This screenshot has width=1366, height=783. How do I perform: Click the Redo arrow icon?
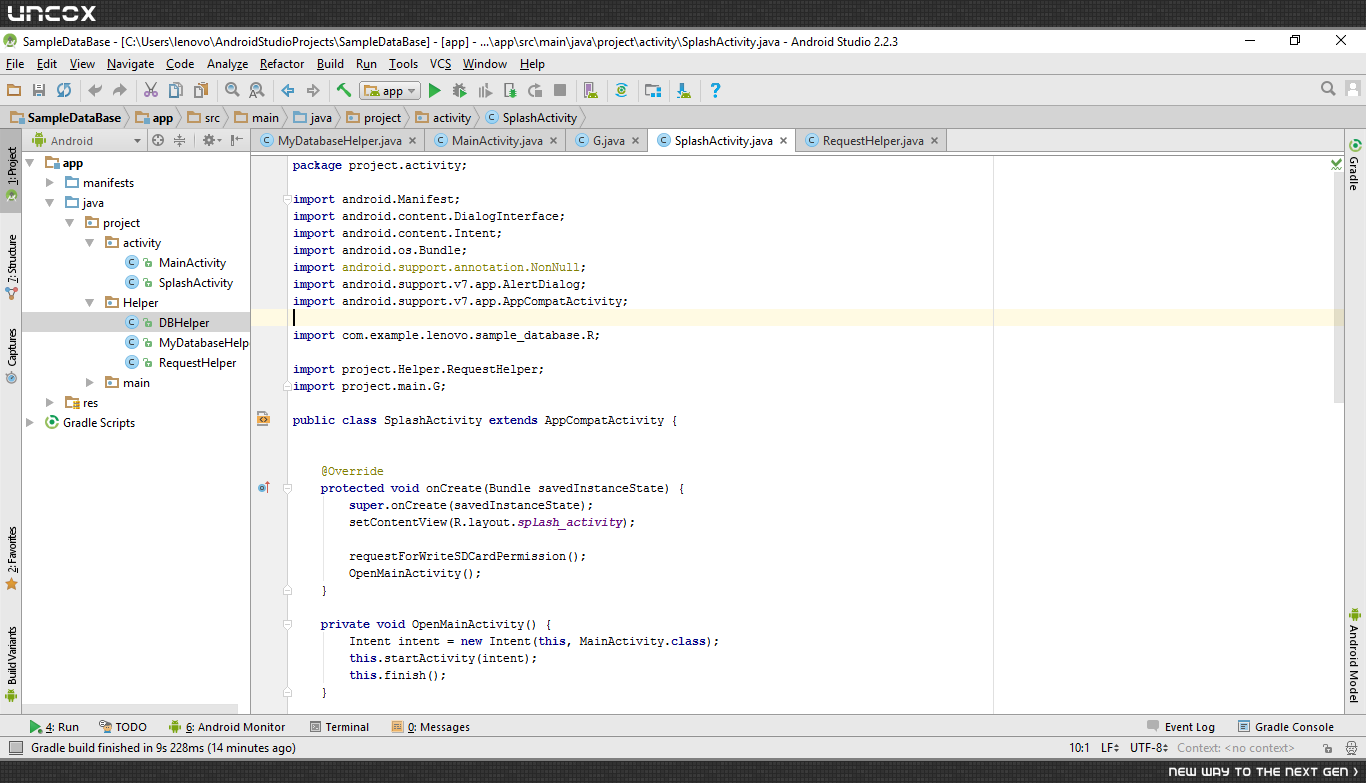pos(120,90)
